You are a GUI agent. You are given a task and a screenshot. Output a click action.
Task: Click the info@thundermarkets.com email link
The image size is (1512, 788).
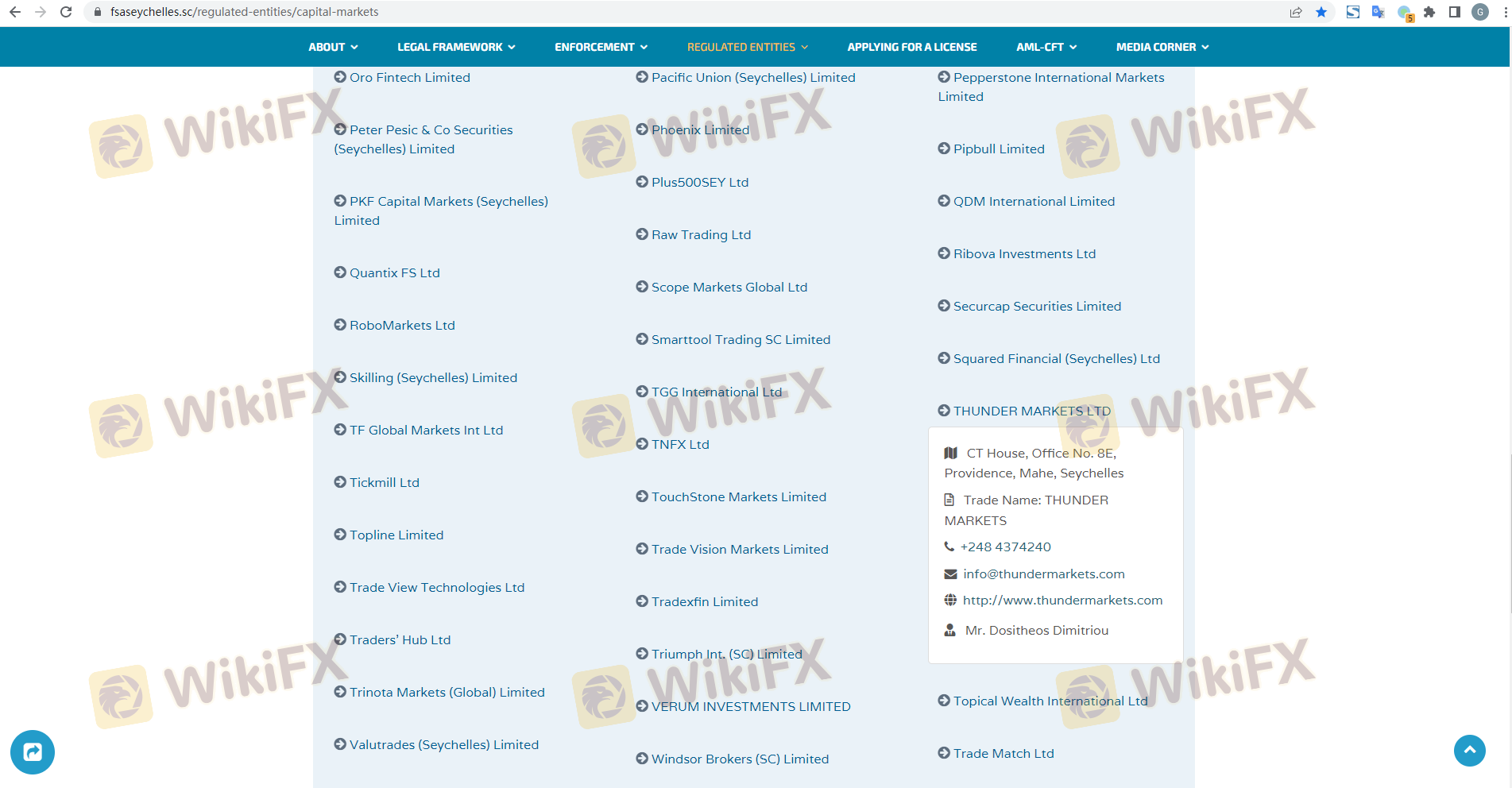1043,574
